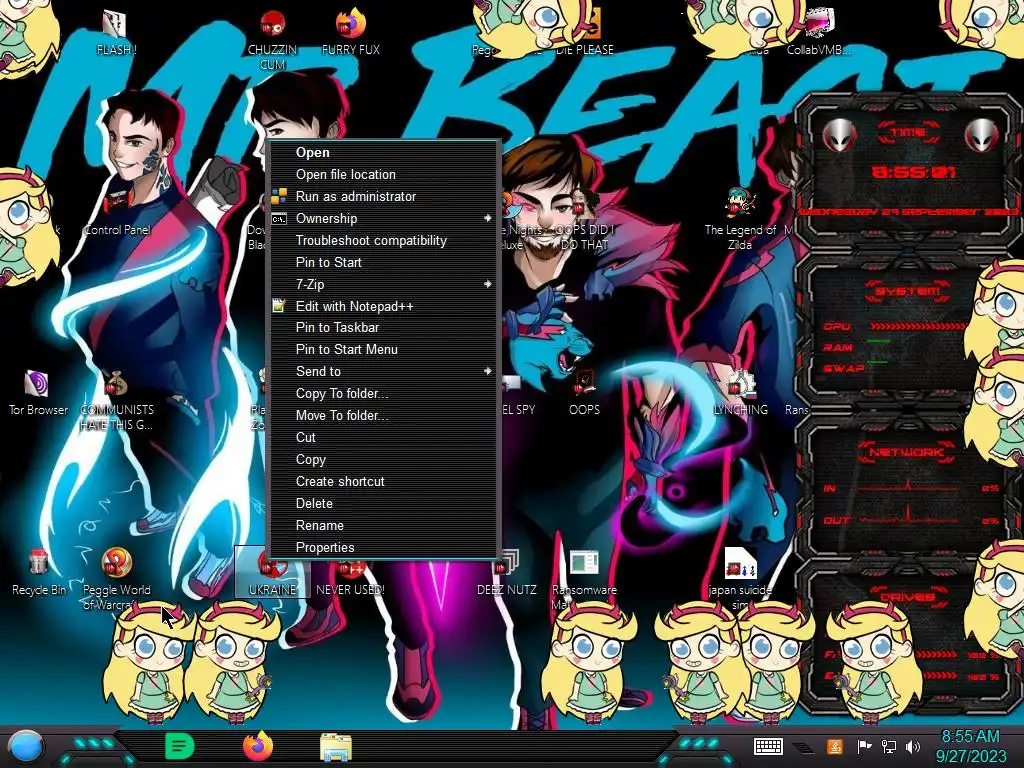The width and height of the screenshot is (1024, 768).
Task: Select Pin to Start Menu
Action: [x=385, y=349]
